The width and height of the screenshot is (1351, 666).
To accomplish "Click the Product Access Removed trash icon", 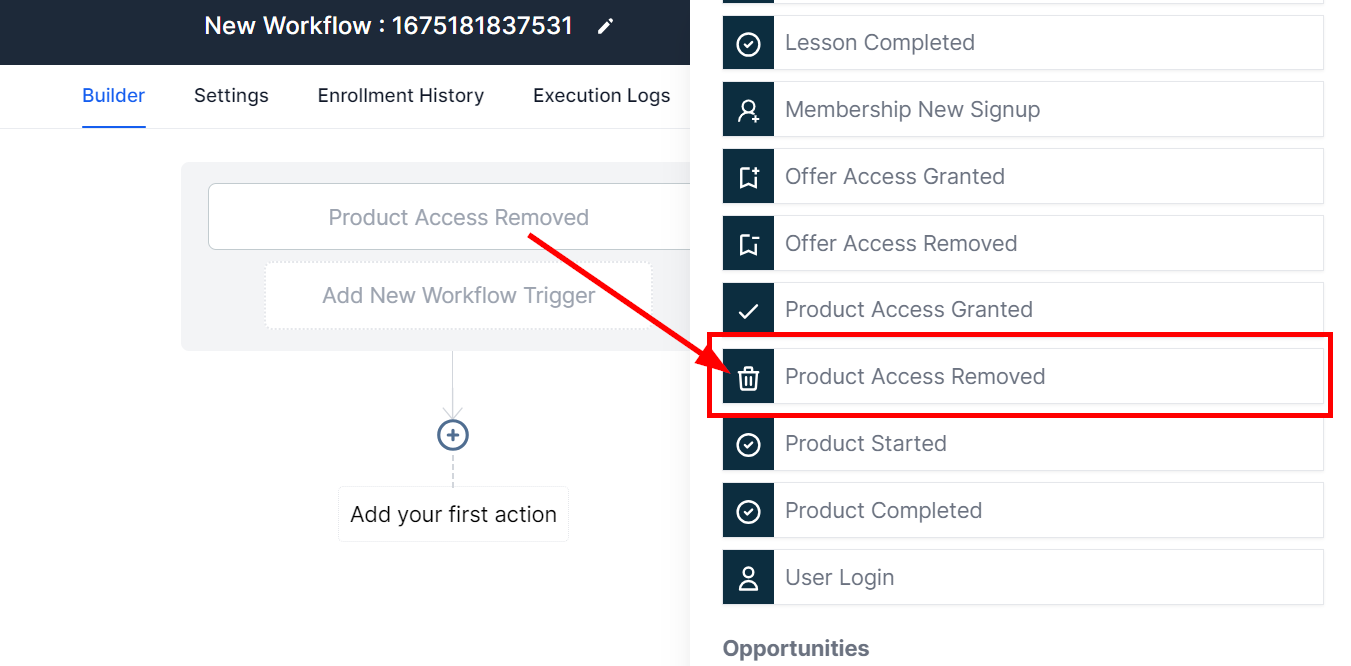I will click(x=748, y=377).
